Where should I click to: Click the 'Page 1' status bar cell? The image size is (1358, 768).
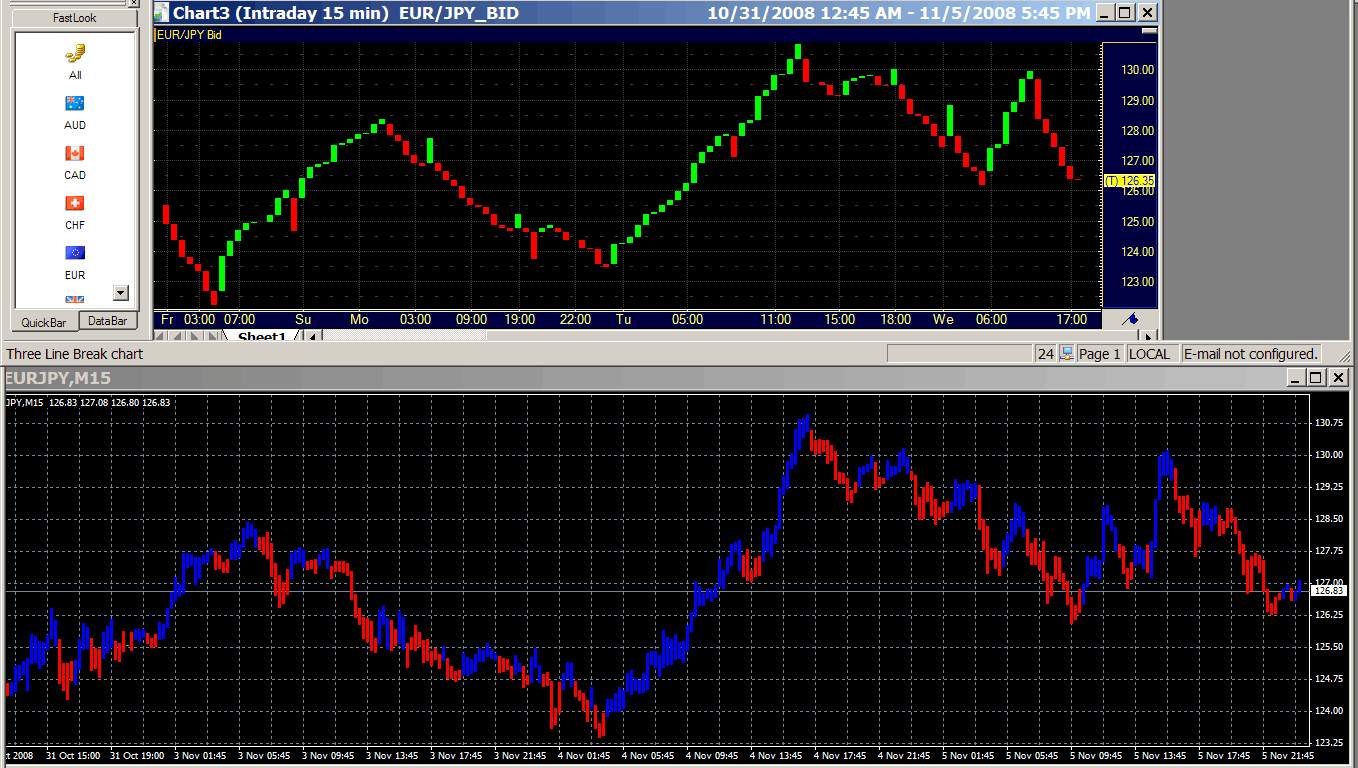(1099, 354)
